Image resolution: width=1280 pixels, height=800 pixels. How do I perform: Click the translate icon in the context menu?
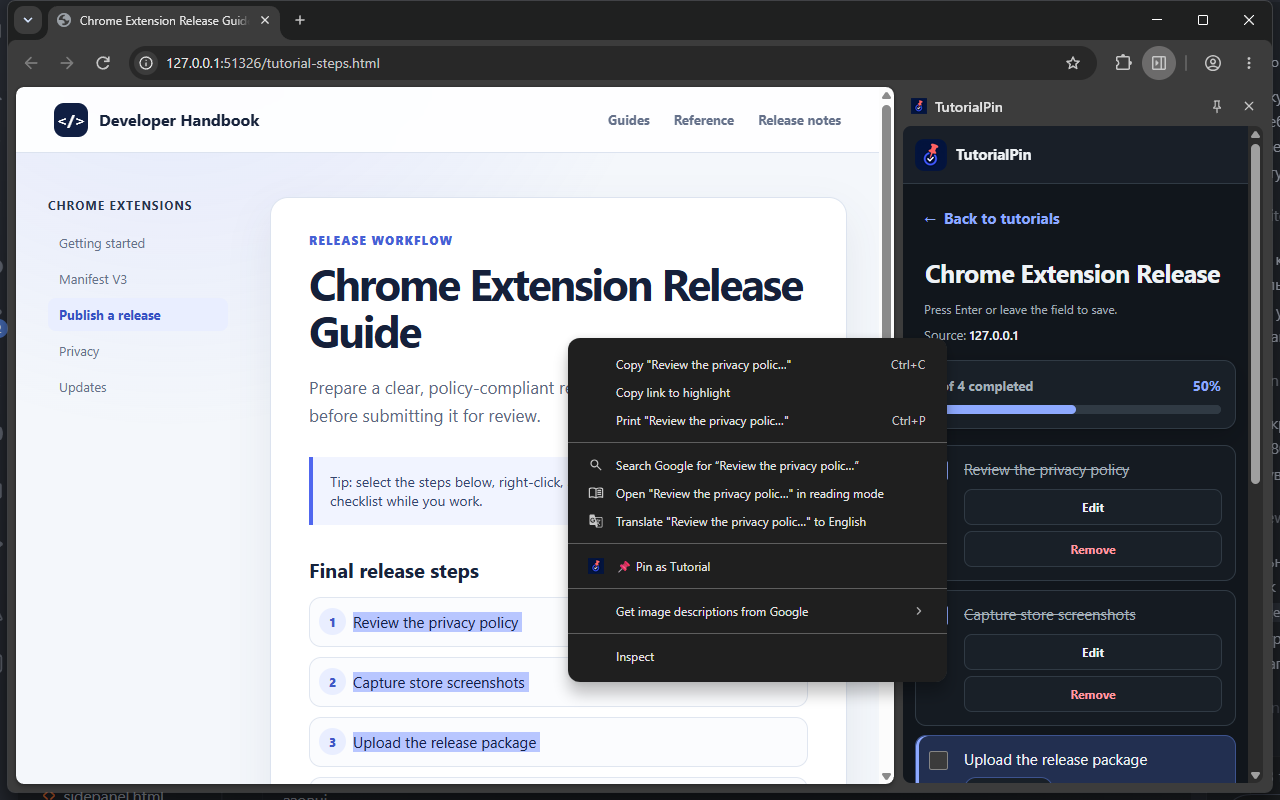pos(596,522)
